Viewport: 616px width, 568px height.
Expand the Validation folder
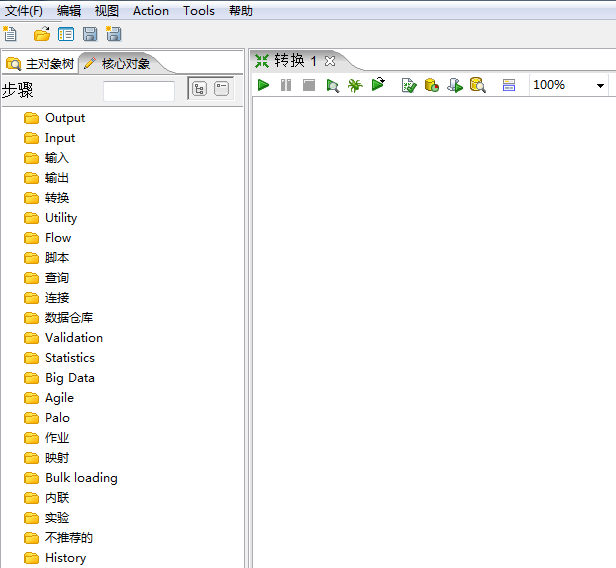tap(63, 337)
